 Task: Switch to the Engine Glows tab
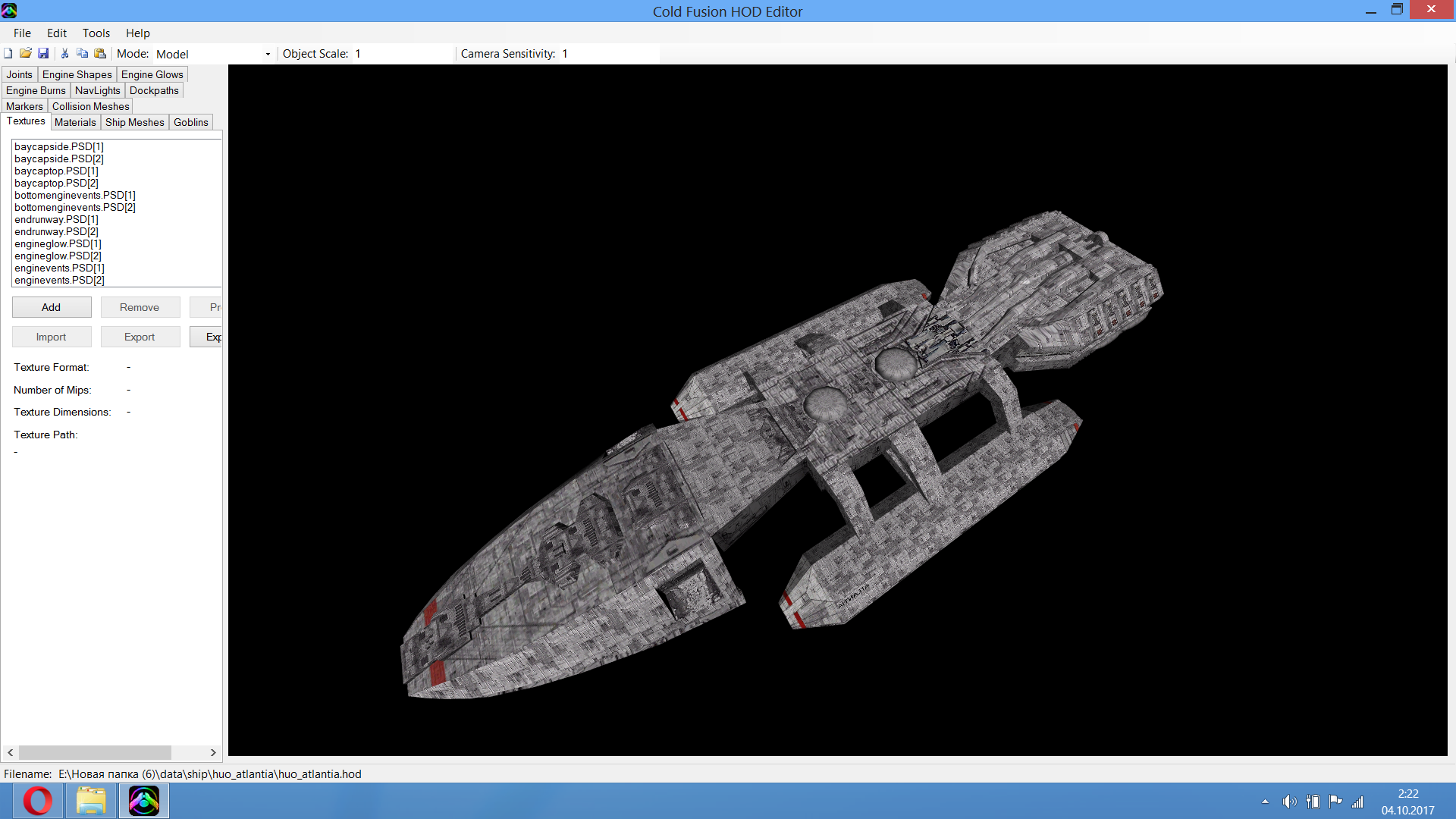152,74
